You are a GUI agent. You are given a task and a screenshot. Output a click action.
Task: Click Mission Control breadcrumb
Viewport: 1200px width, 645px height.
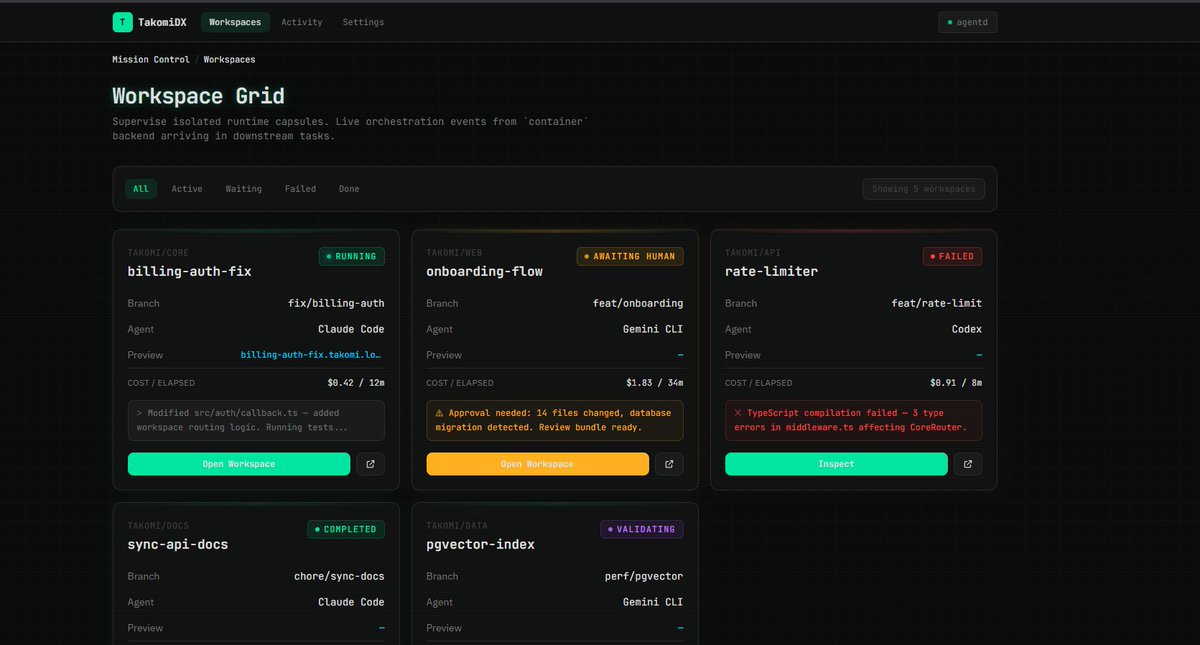tap(151, 60)
